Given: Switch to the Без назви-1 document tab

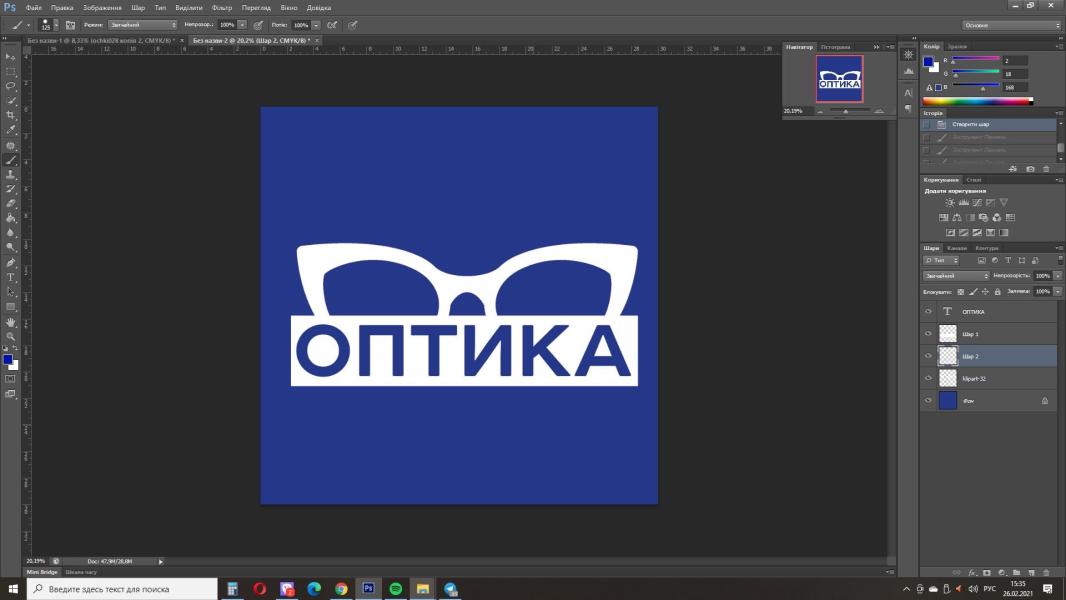Looking at the screenshot, I should (101, 41).
